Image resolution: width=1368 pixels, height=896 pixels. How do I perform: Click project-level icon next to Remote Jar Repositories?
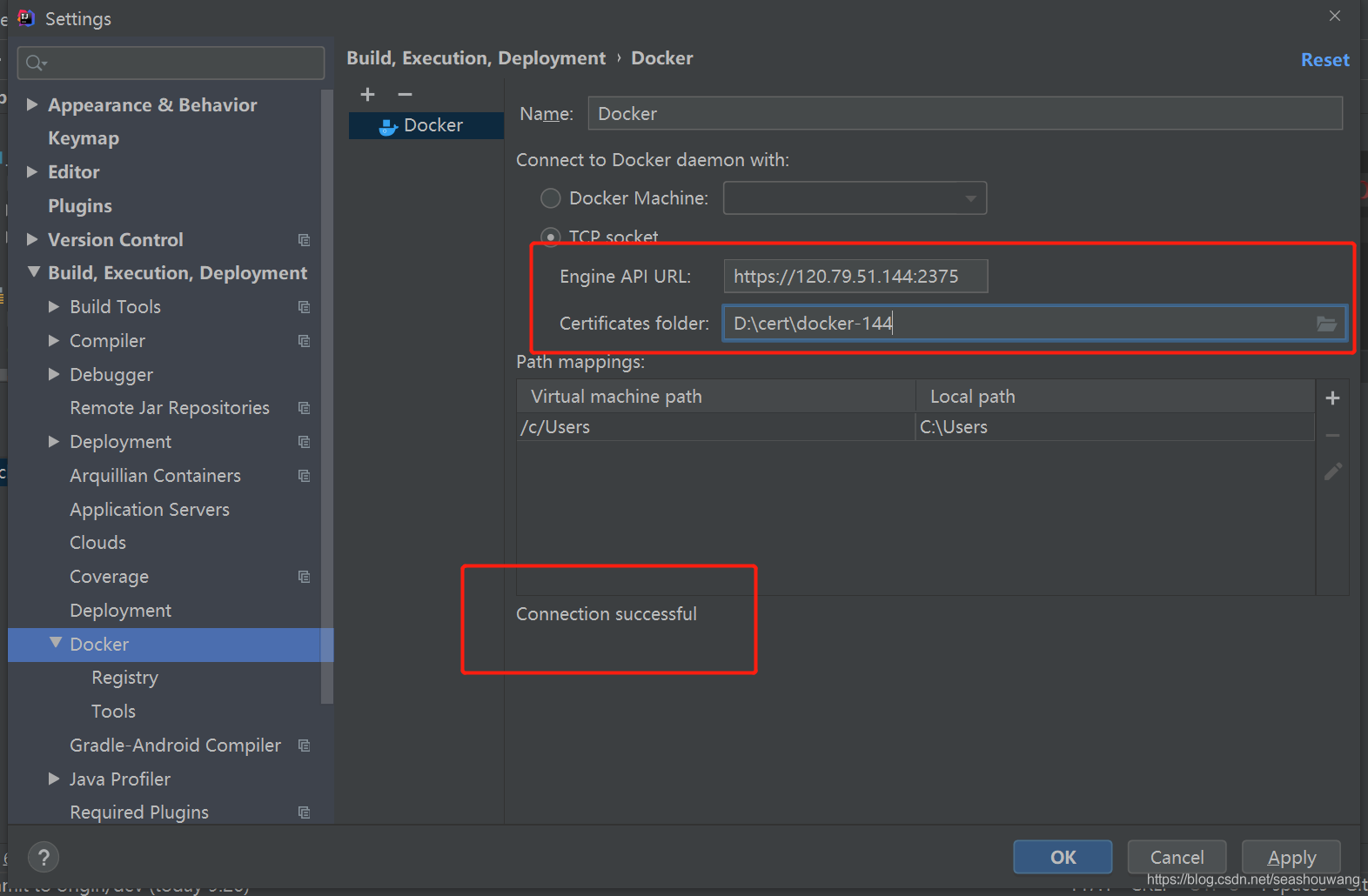click(x=304, y=408)
